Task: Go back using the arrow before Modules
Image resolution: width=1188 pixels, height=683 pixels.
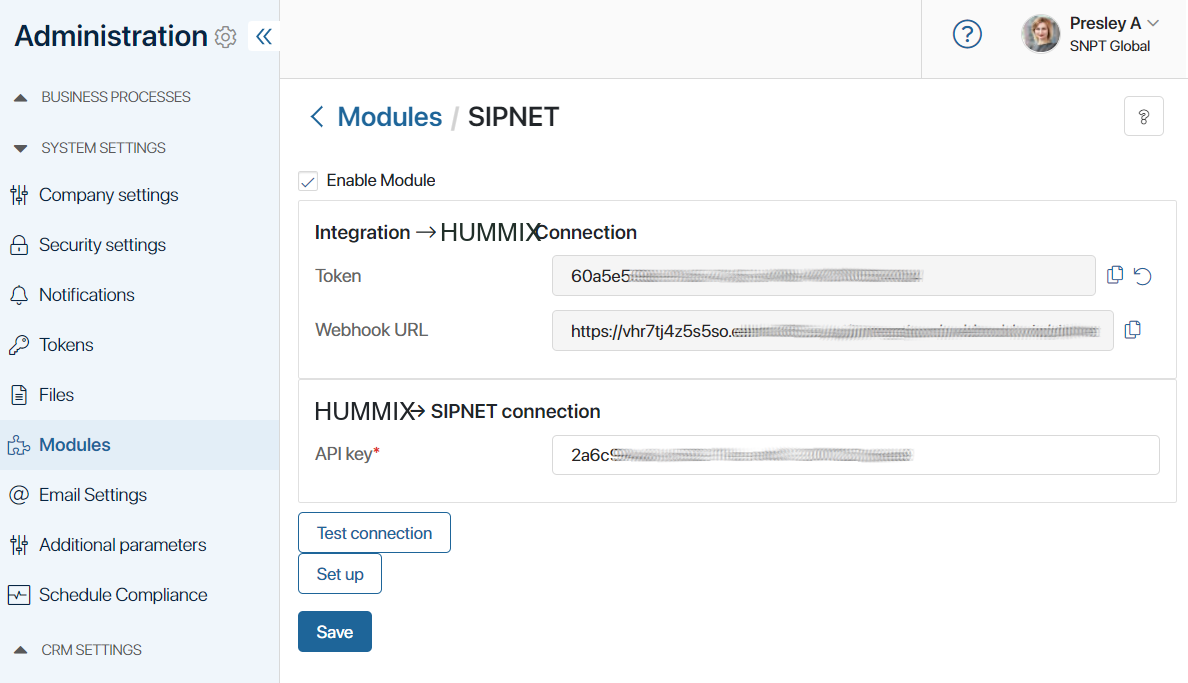Action: pyautogui.click(x=317, y=117)
